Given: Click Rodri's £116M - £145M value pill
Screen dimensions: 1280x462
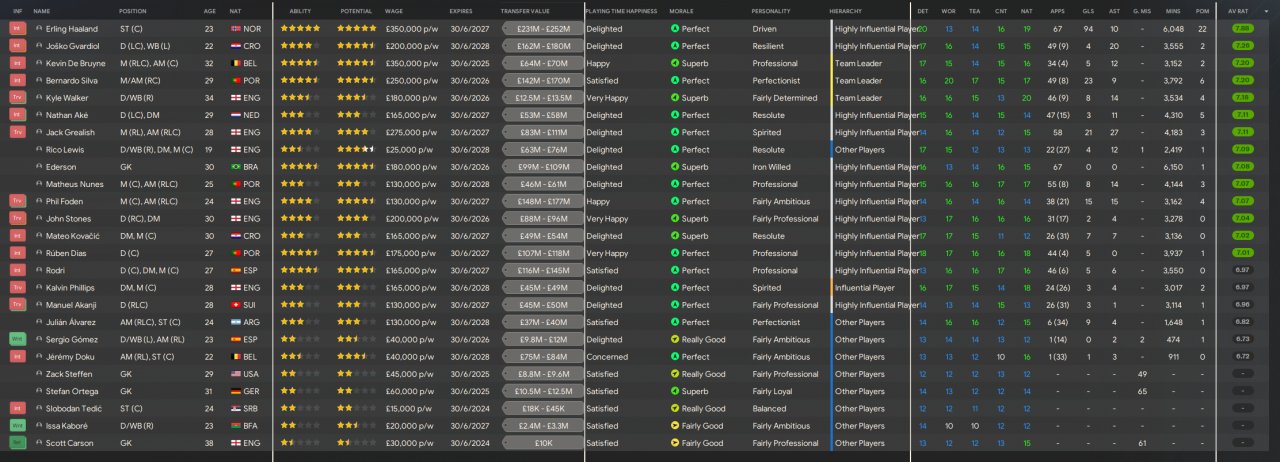Looking at the screenshot, I should [x=543, y=270].
